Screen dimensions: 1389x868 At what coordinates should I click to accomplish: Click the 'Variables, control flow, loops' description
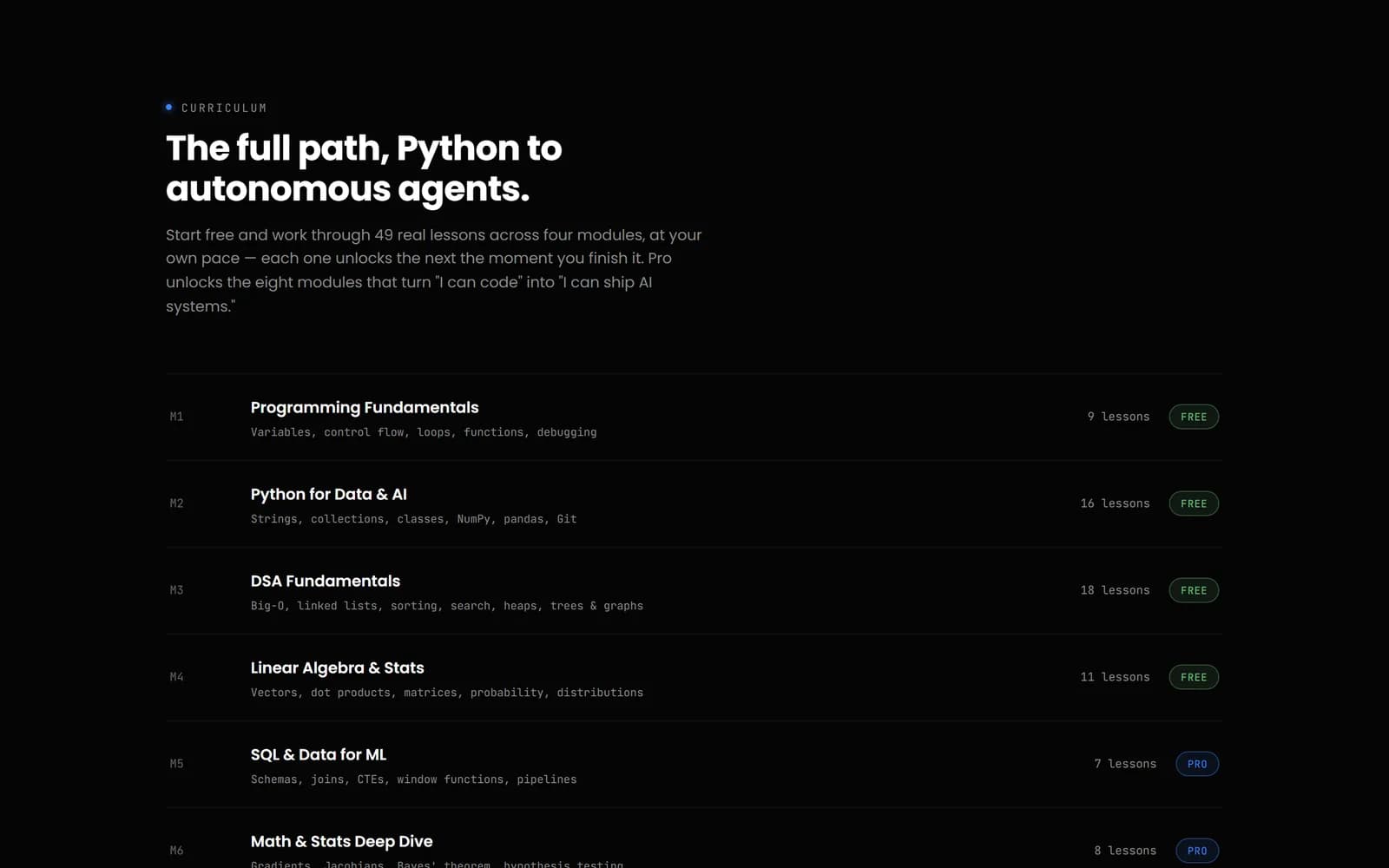[424, 432]
